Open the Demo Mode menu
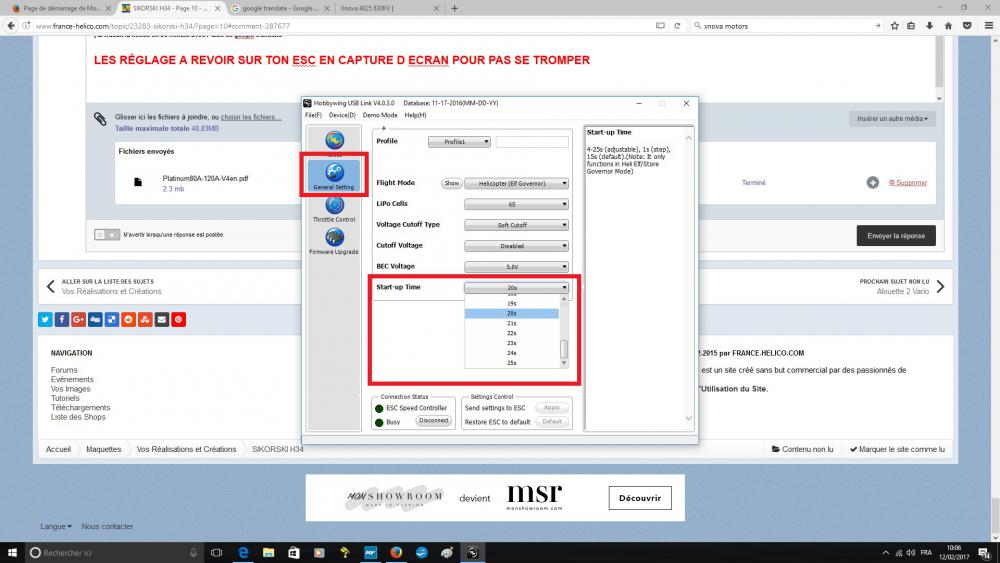Image resolution: width=1000 pixels, height=563 pixels. point(379,115)
